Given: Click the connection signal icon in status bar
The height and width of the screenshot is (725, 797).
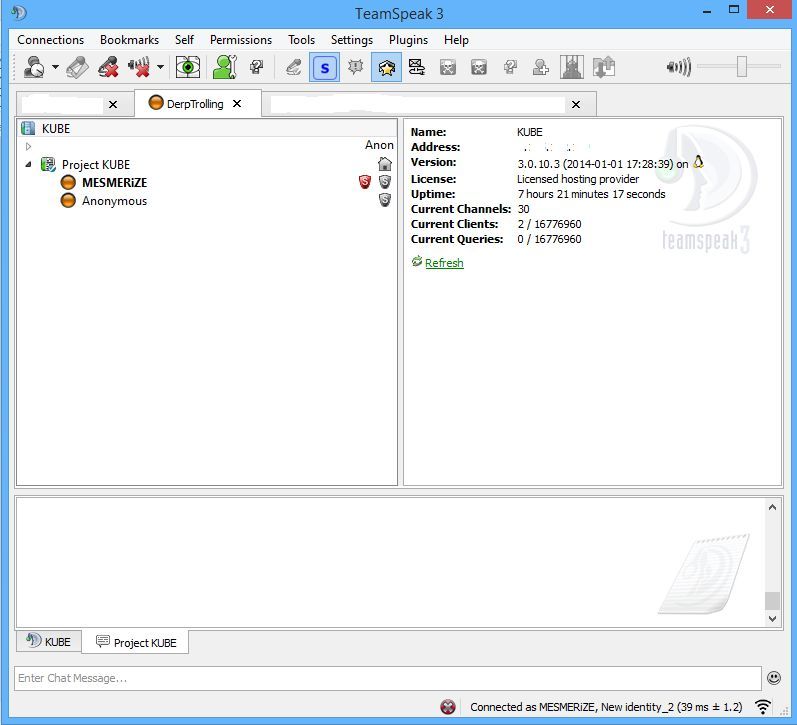Looking at the screenshot, I should coord(763,707).
